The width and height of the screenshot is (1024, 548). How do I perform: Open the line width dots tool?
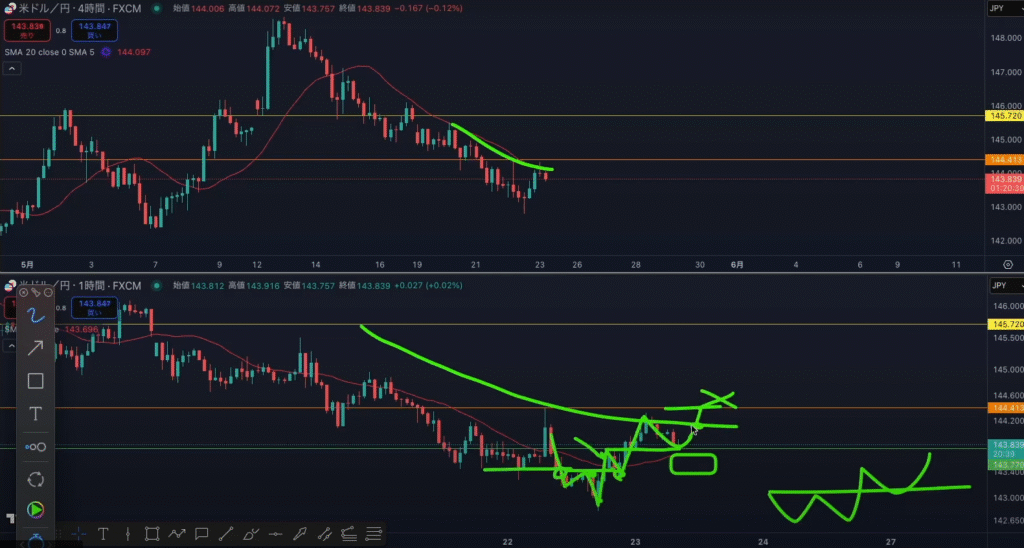(35, 447)
